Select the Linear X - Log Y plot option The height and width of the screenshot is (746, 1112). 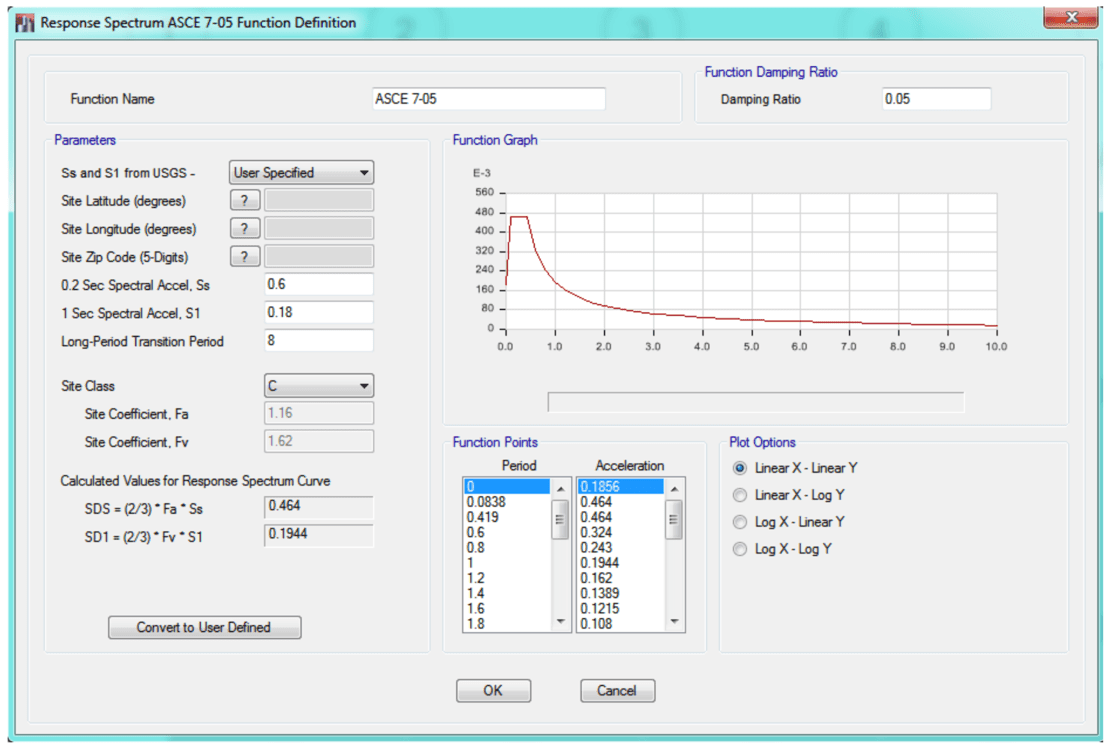[x=738, y=494]
